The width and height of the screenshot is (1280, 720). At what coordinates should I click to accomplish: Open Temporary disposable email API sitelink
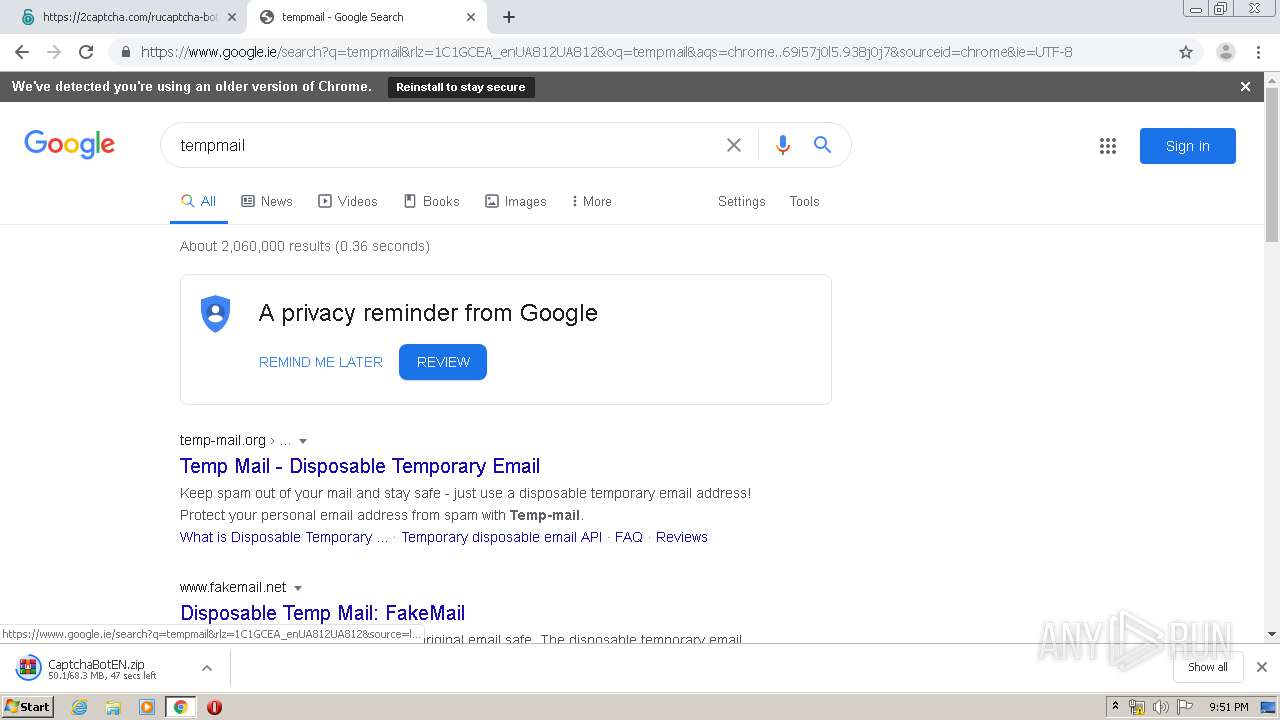[x=502, y=537]
